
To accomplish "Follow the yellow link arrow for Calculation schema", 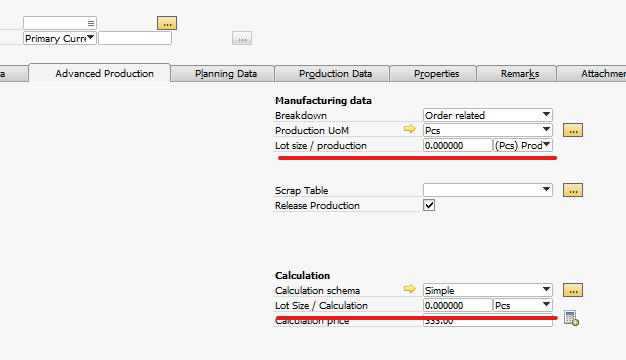I will coord(410,289).
